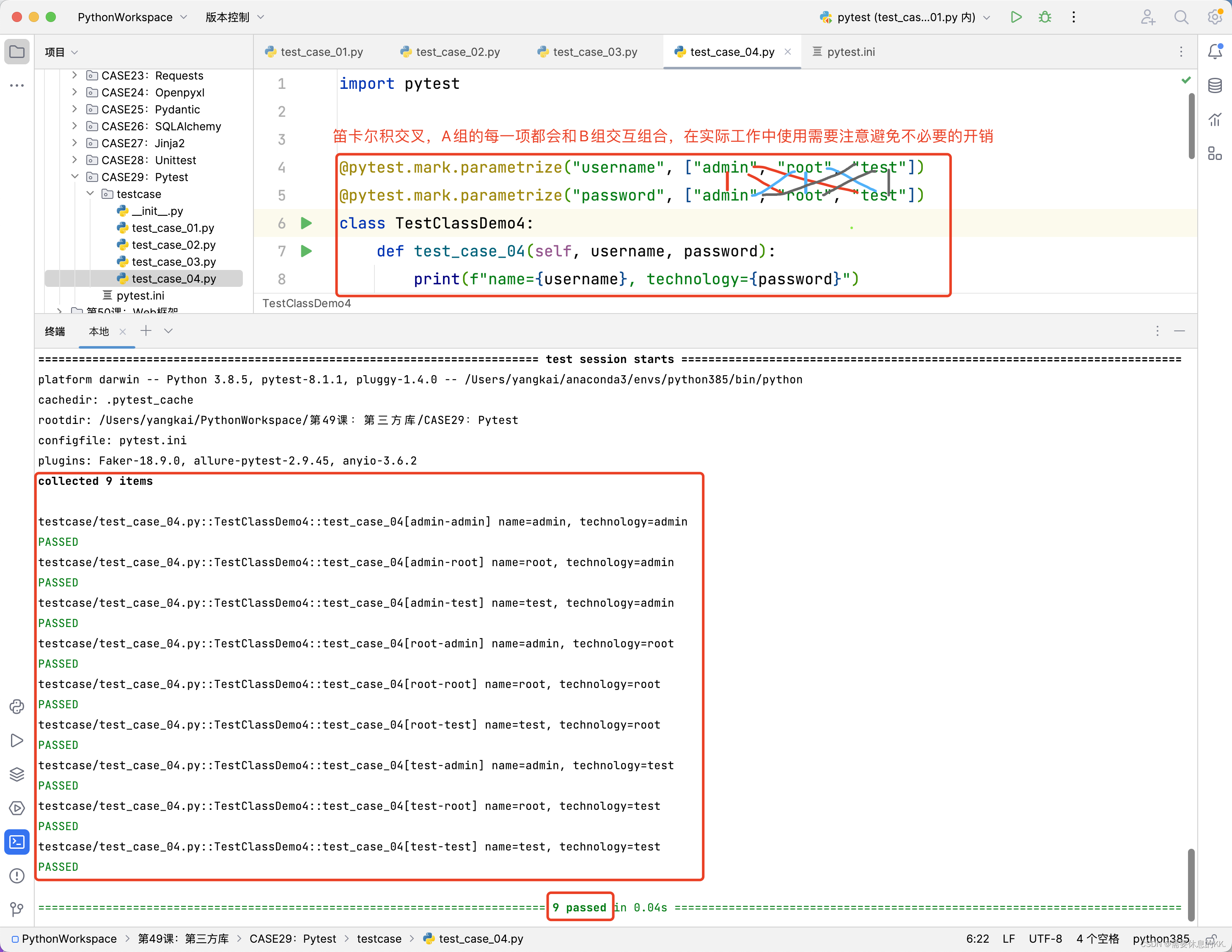Image resolution: width=1232 pixels, height=952 pixels.
Task: Open Search Everywhere magnifier icon
Action: point(1181,17)
